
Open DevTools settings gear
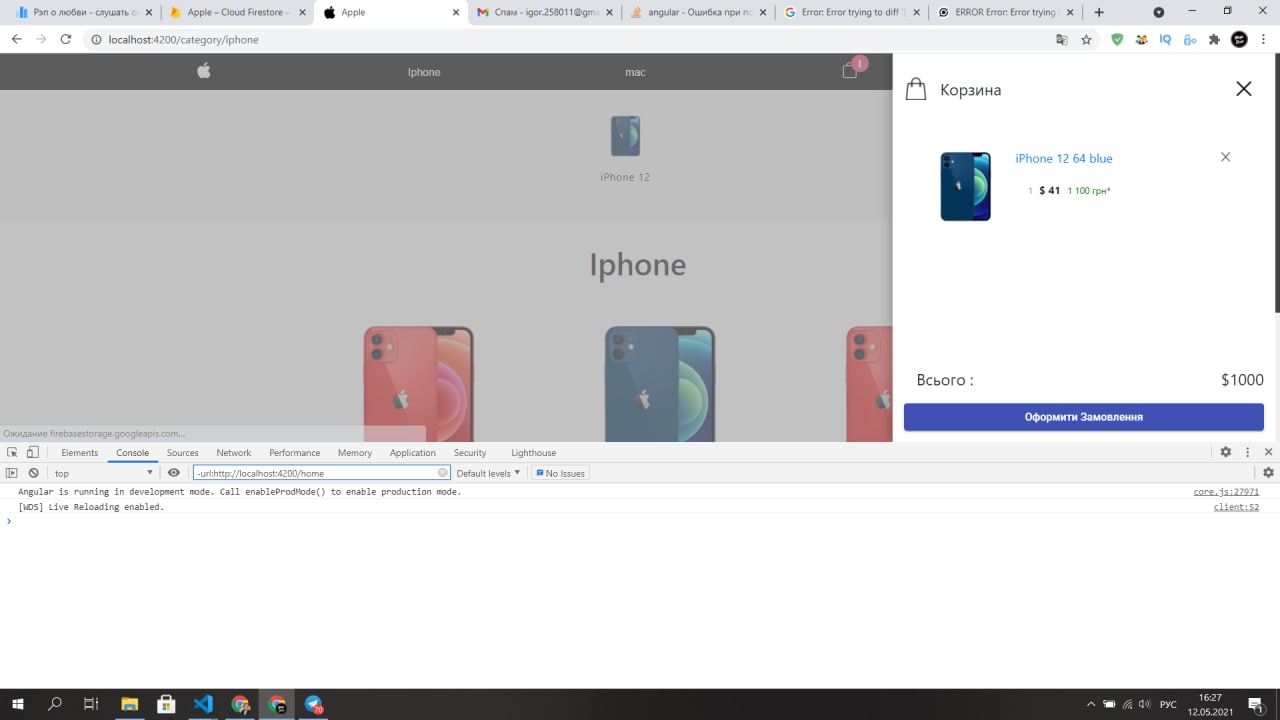[x=1226, y=453]
